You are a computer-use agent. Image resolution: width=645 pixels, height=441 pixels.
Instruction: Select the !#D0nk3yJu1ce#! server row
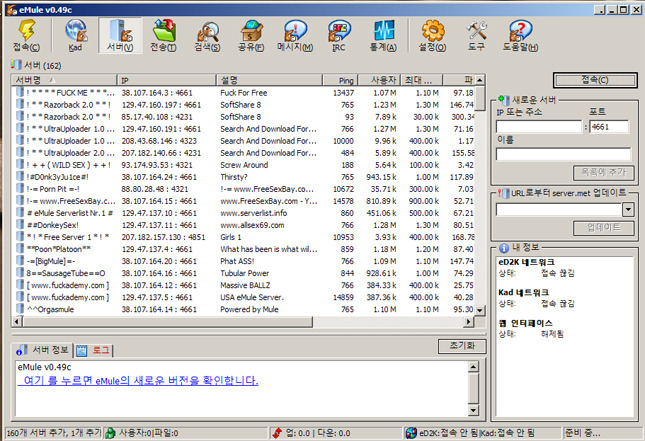[x=245, y=177]
